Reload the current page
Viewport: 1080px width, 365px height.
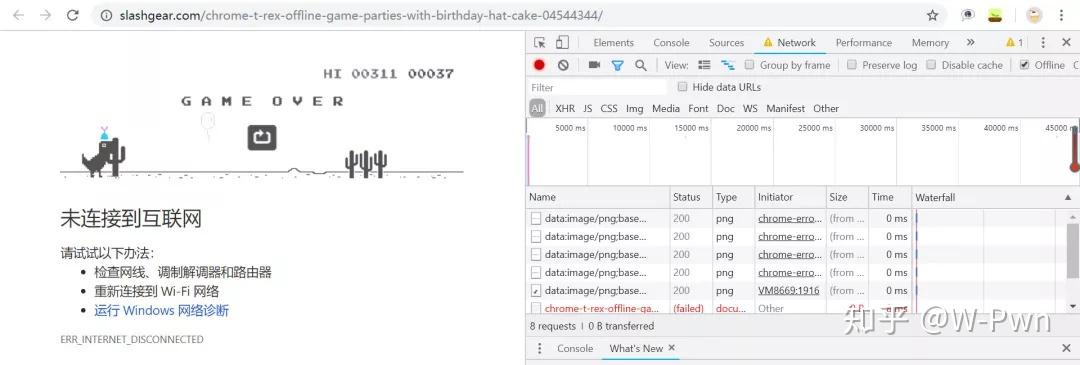72,15
